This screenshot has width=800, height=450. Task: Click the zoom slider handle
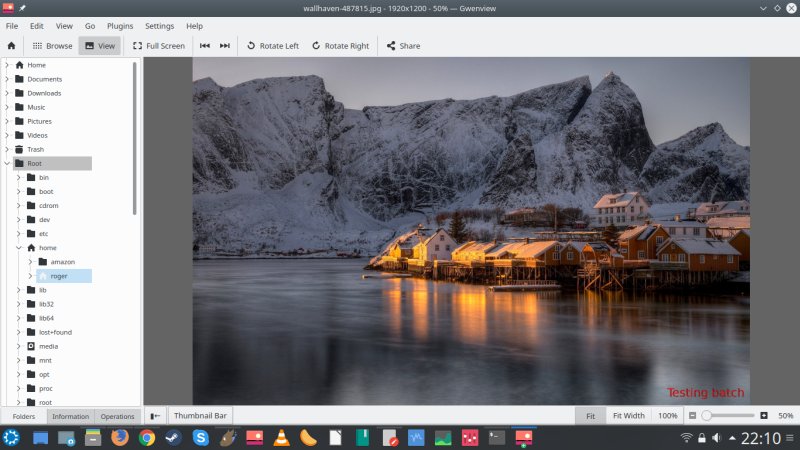pos(706,415)
